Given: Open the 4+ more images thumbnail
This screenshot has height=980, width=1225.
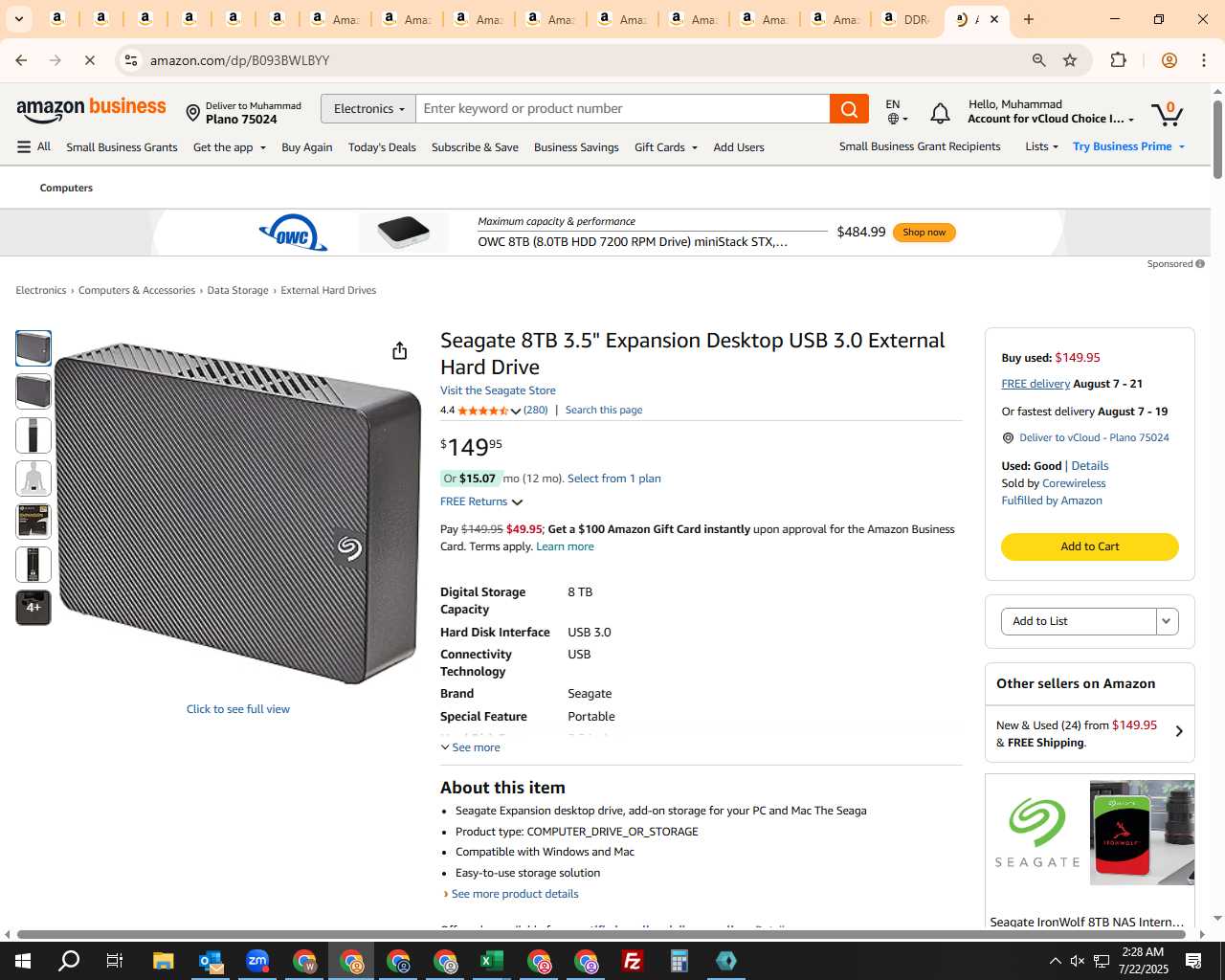Looking at the screenshot, I should 33,608.
